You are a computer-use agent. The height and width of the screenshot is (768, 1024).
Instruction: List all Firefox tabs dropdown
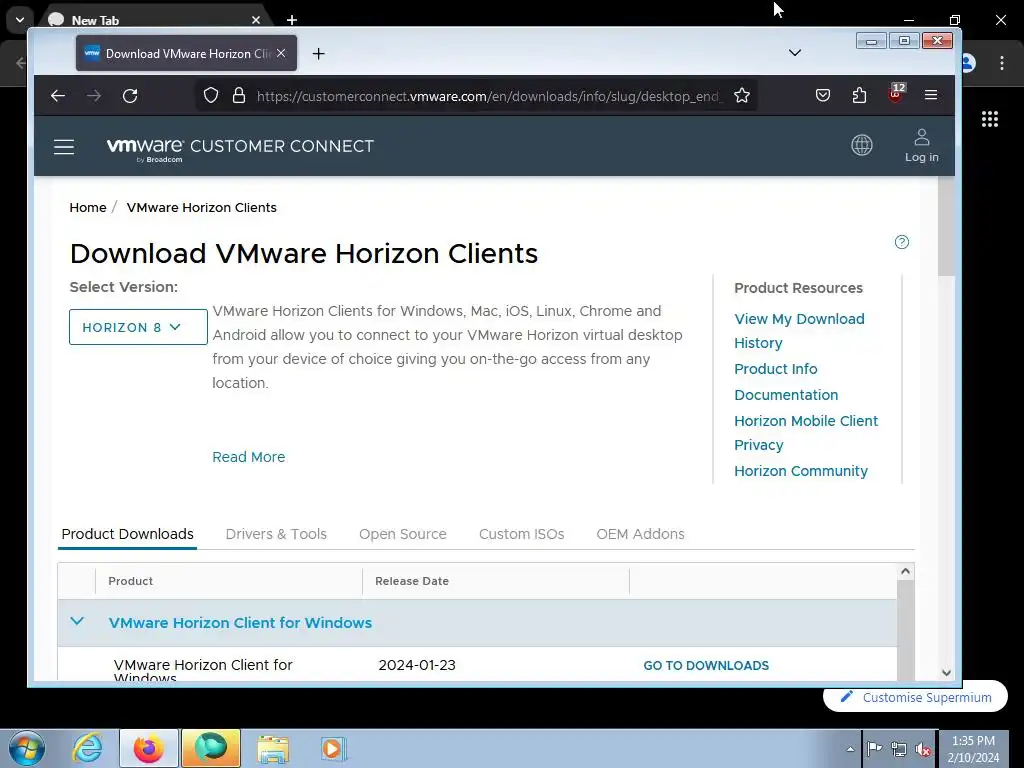click(x=795, y=53)
